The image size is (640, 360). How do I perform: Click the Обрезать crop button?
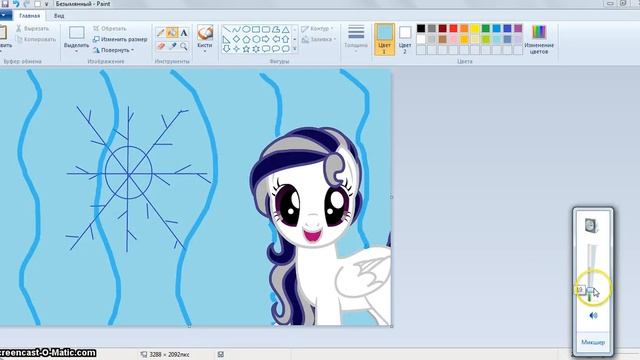109,29
